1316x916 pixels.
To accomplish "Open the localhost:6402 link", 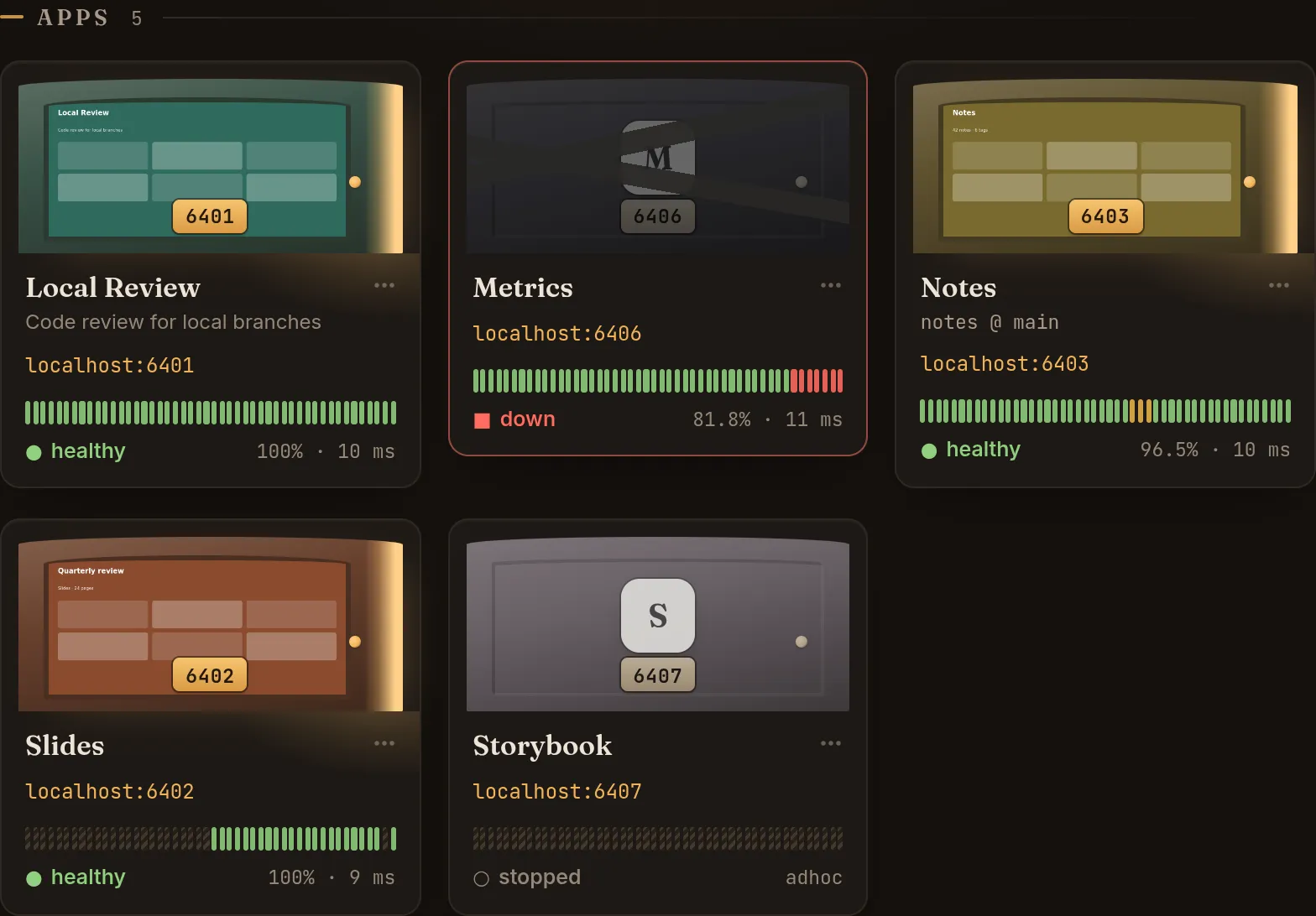I will (110, 791).
